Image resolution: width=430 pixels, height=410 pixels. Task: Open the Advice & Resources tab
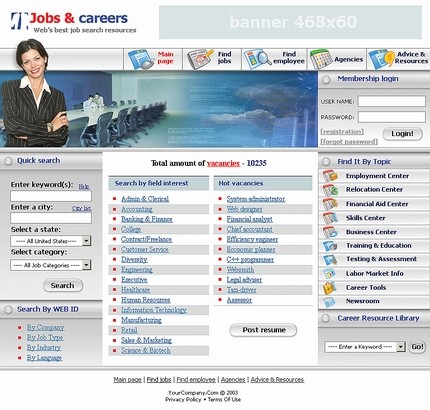coord(398,59)
